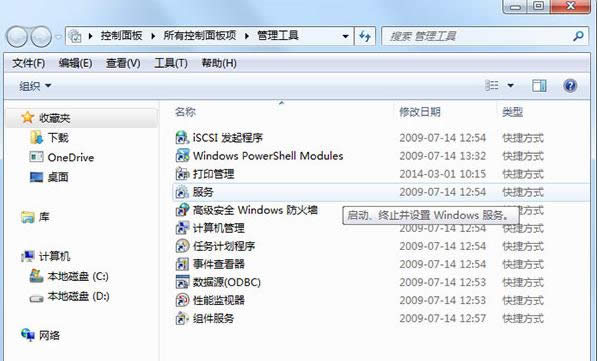This screenshot has height=361, width=598.
Task: Click 所有控制面板项 in the breadcrumb
Action: point(200,36)
